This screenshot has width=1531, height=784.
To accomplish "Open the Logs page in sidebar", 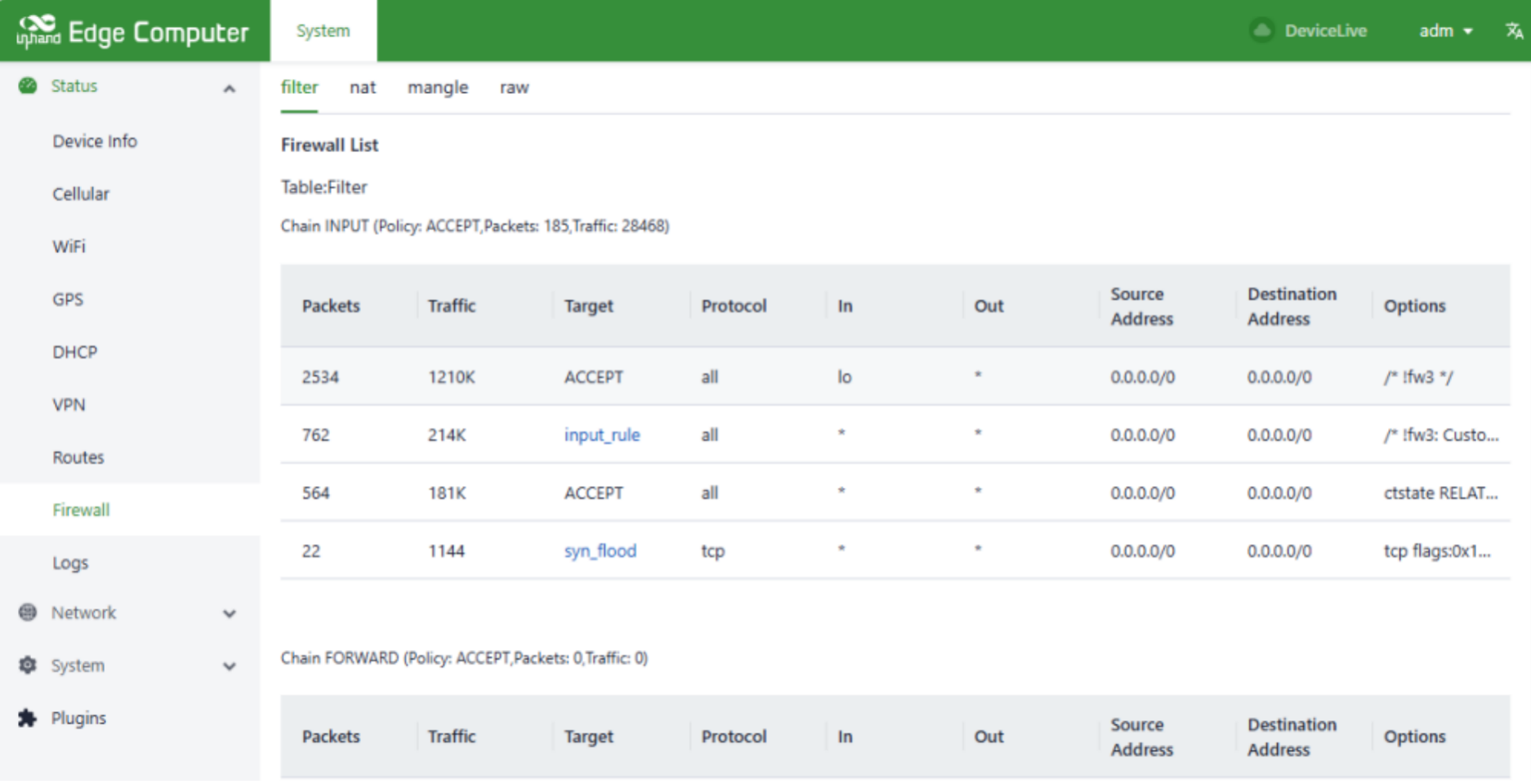I will click(70, 563).
